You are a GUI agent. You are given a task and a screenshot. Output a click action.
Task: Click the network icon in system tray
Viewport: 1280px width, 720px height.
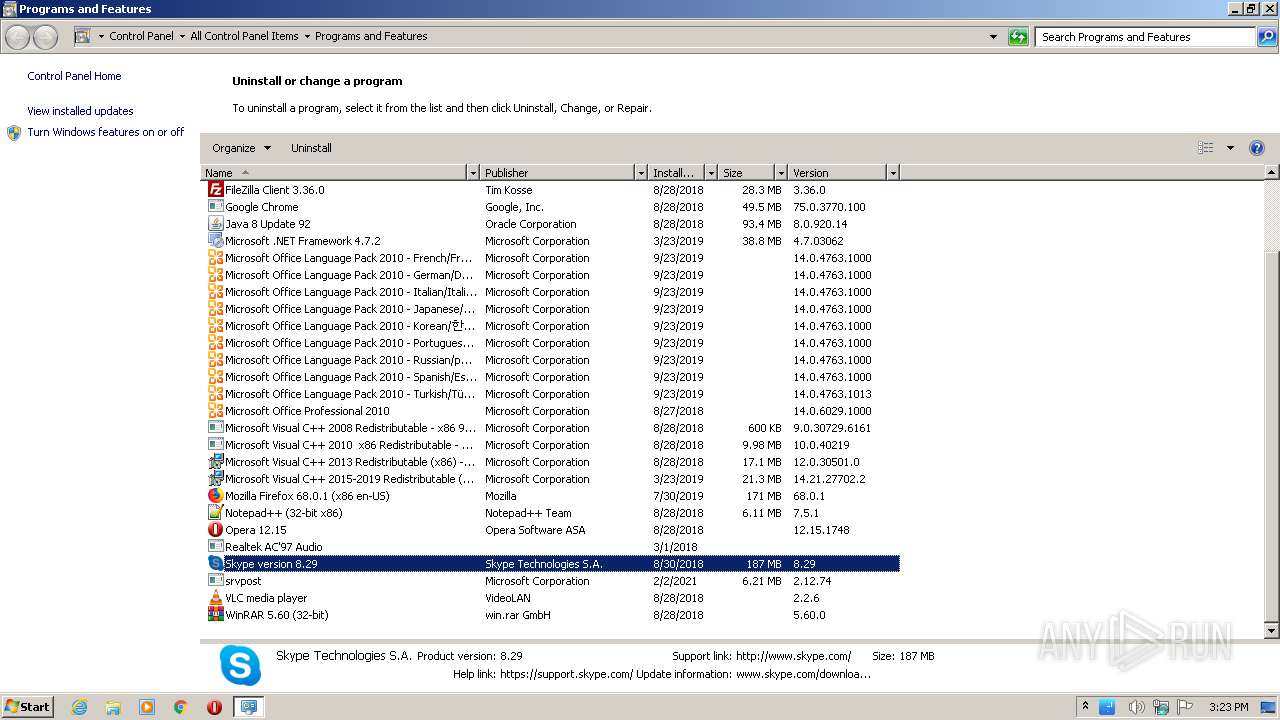point(1161,707)
